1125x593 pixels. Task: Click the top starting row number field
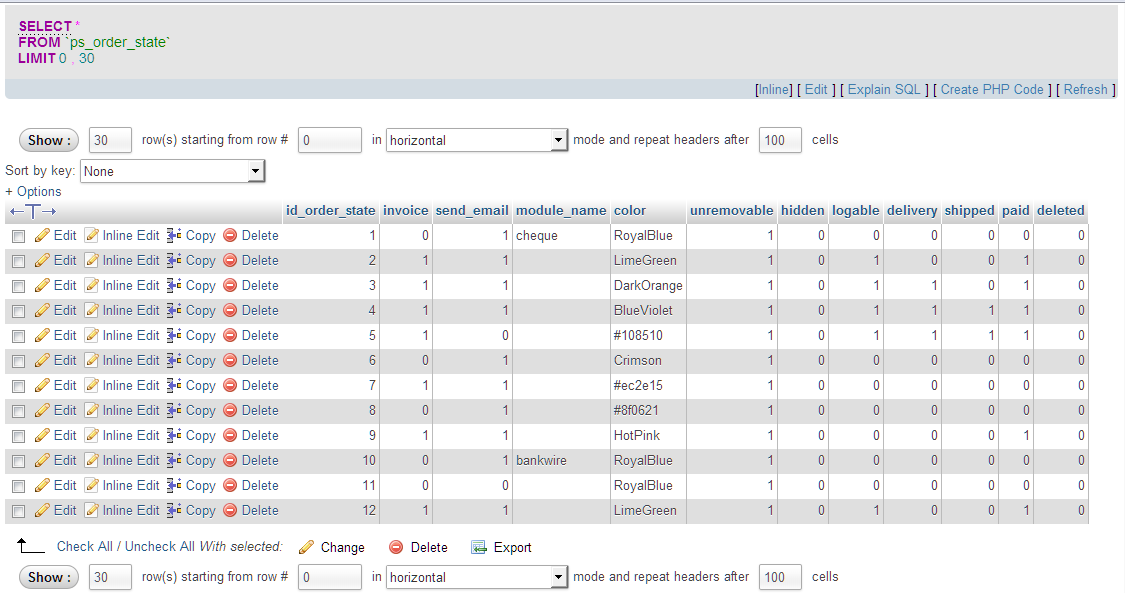tap(330, 141)
